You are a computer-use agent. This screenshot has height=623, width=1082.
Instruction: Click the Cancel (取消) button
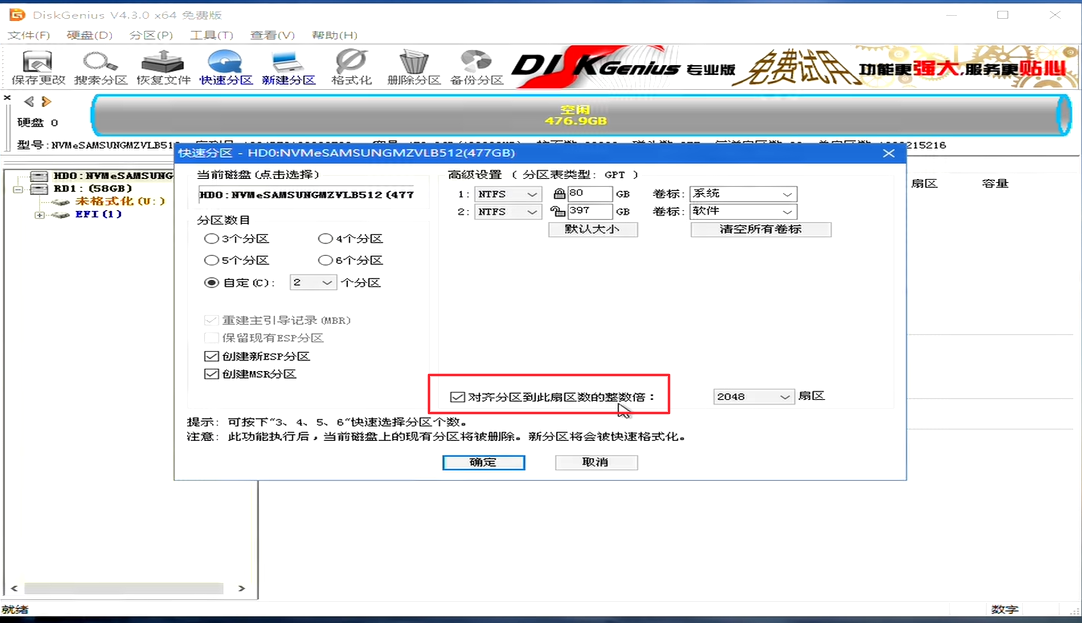pos(596,462)
